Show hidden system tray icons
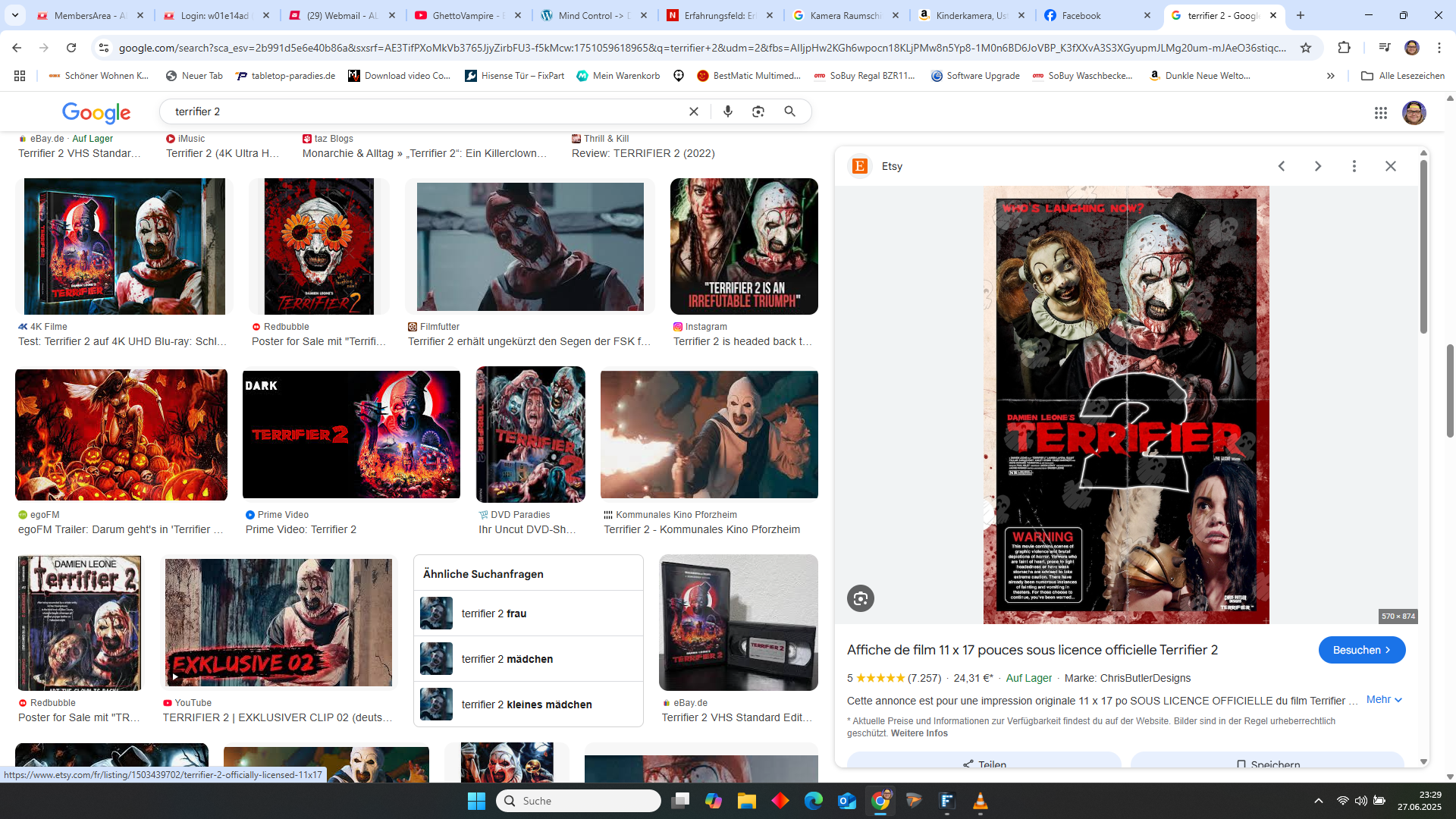 point(1319,801)
